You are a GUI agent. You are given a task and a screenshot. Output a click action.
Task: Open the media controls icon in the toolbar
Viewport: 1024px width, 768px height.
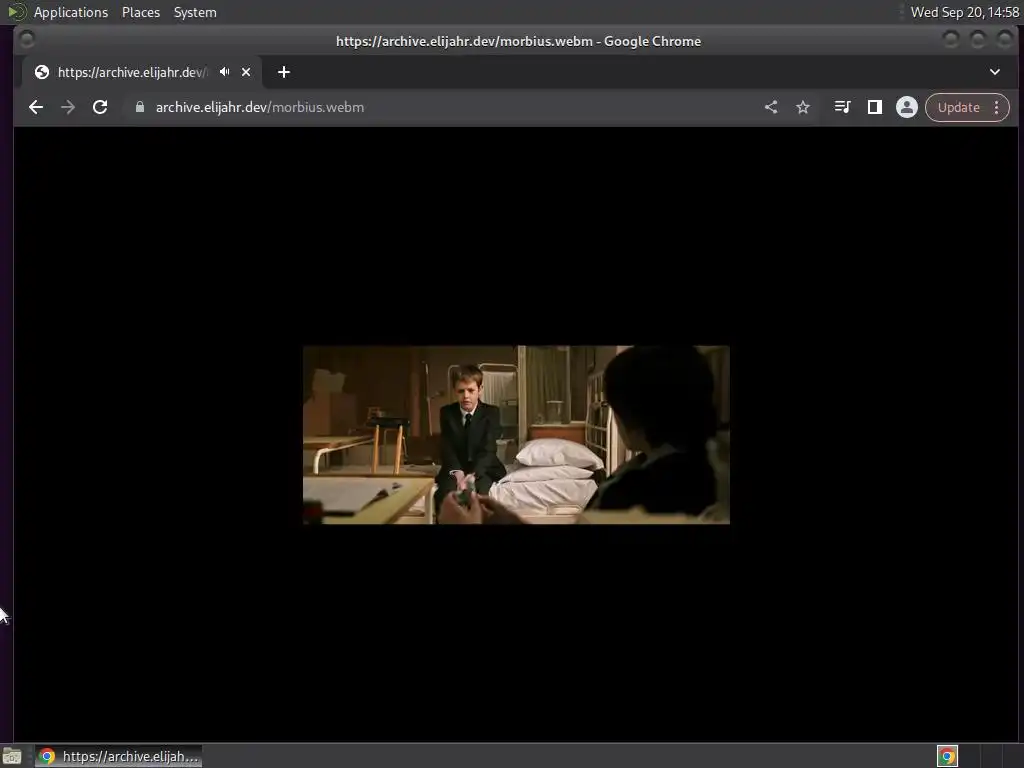tap(842, 107)
